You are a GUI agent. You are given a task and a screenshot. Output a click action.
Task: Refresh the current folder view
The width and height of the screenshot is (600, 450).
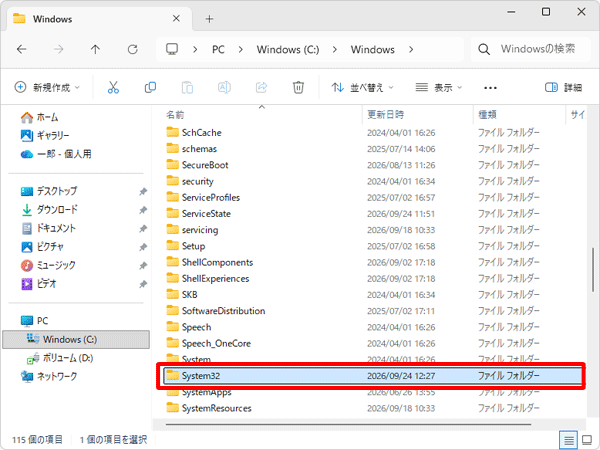pos(132,49)
